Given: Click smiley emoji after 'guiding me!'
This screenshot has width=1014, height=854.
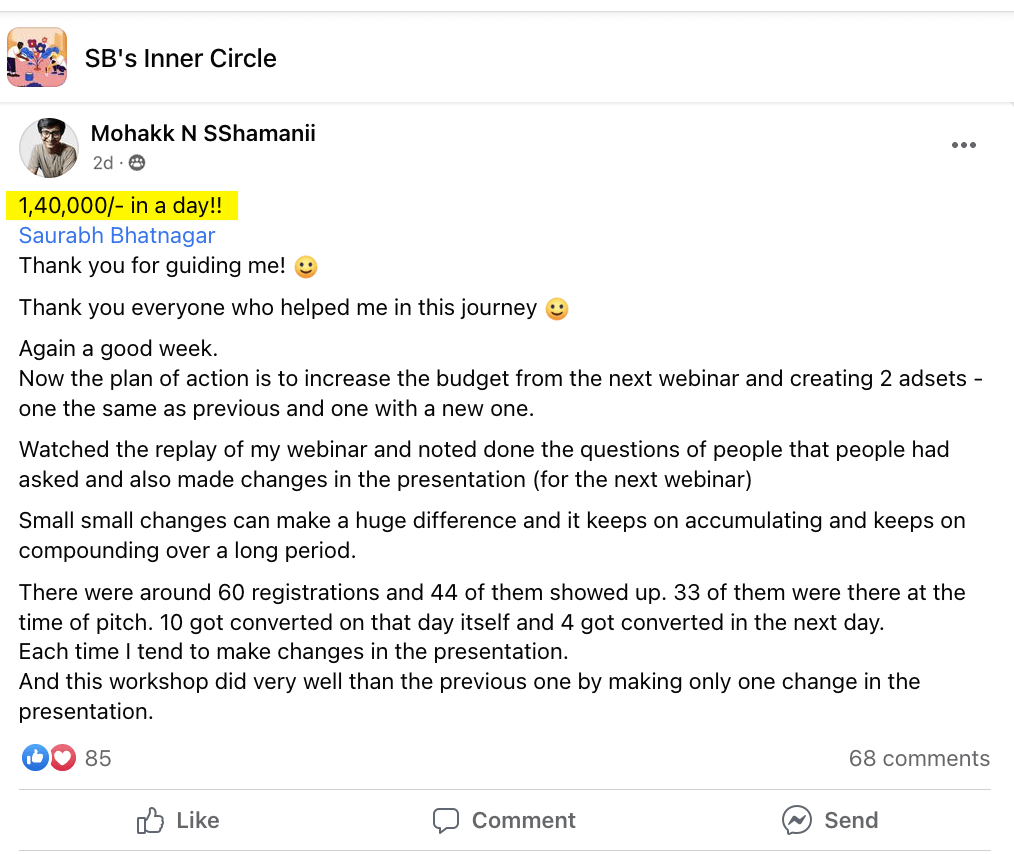Looking at the screenshot, I should (x=306, y=267).
